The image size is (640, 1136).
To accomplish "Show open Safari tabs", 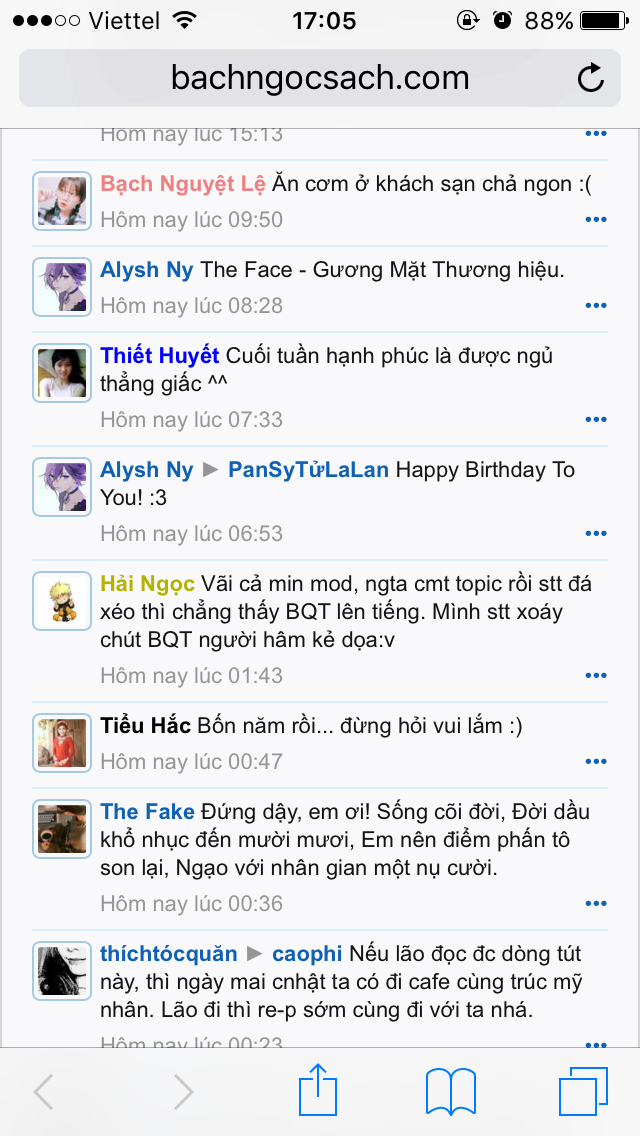I will coord(583,1090).
